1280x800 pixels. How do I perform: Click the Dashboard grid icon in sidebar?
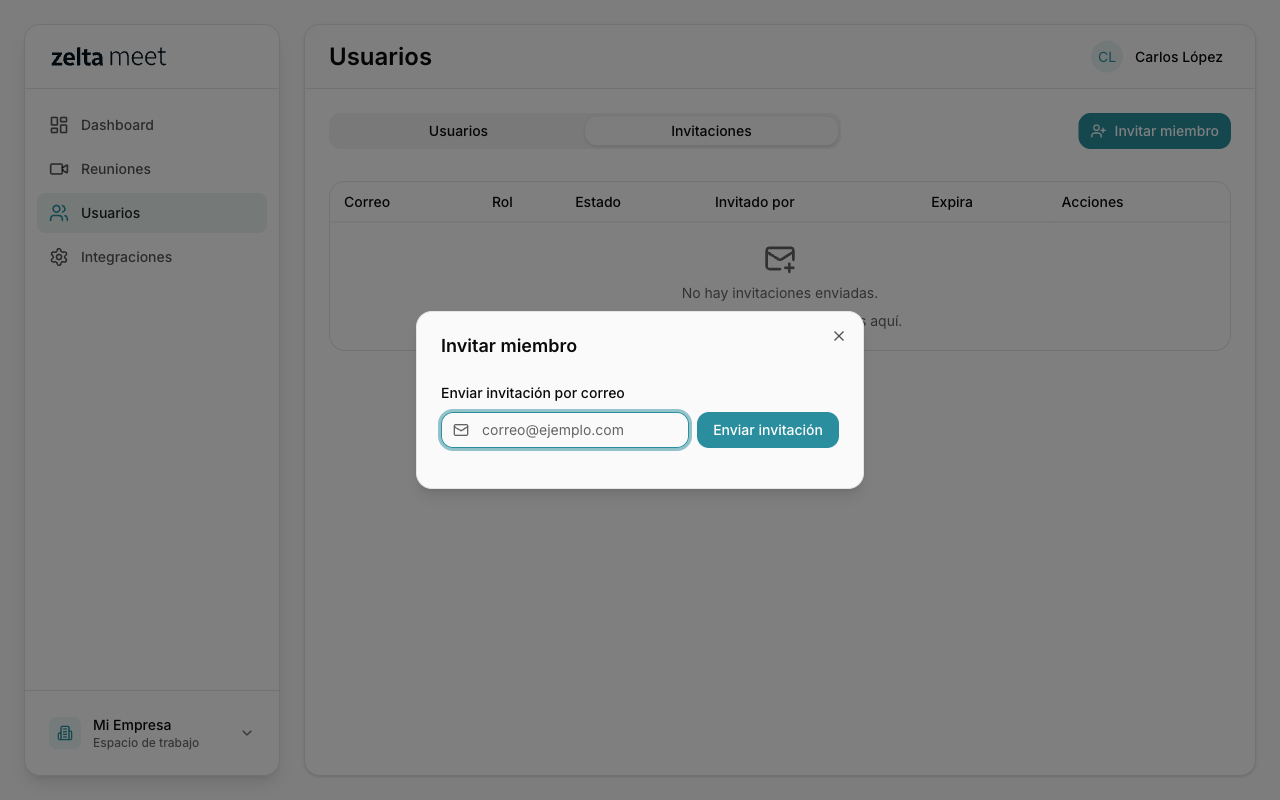pos(59,125)
